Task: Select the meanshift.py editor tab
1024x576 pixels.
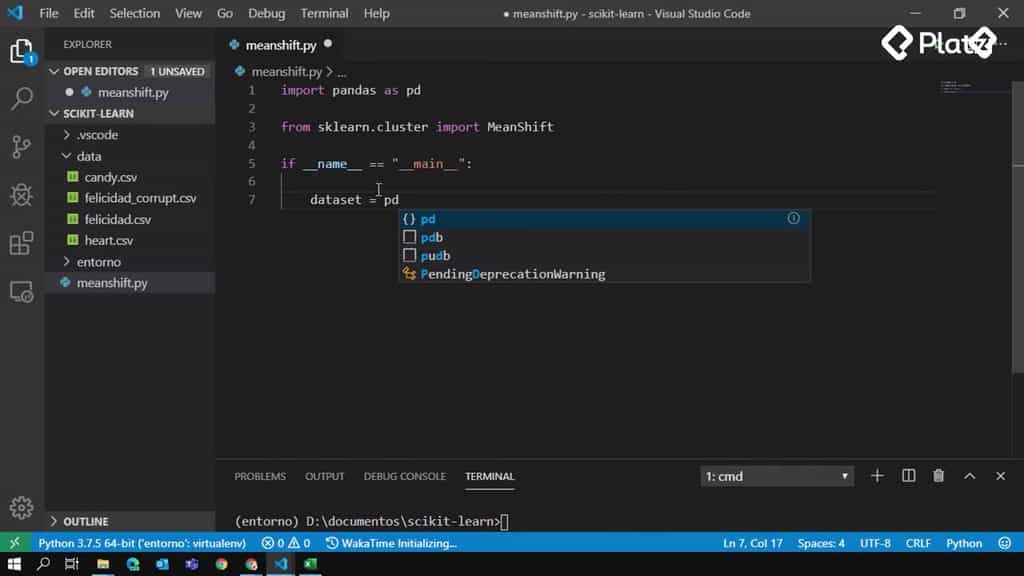Action: [281, 44]
